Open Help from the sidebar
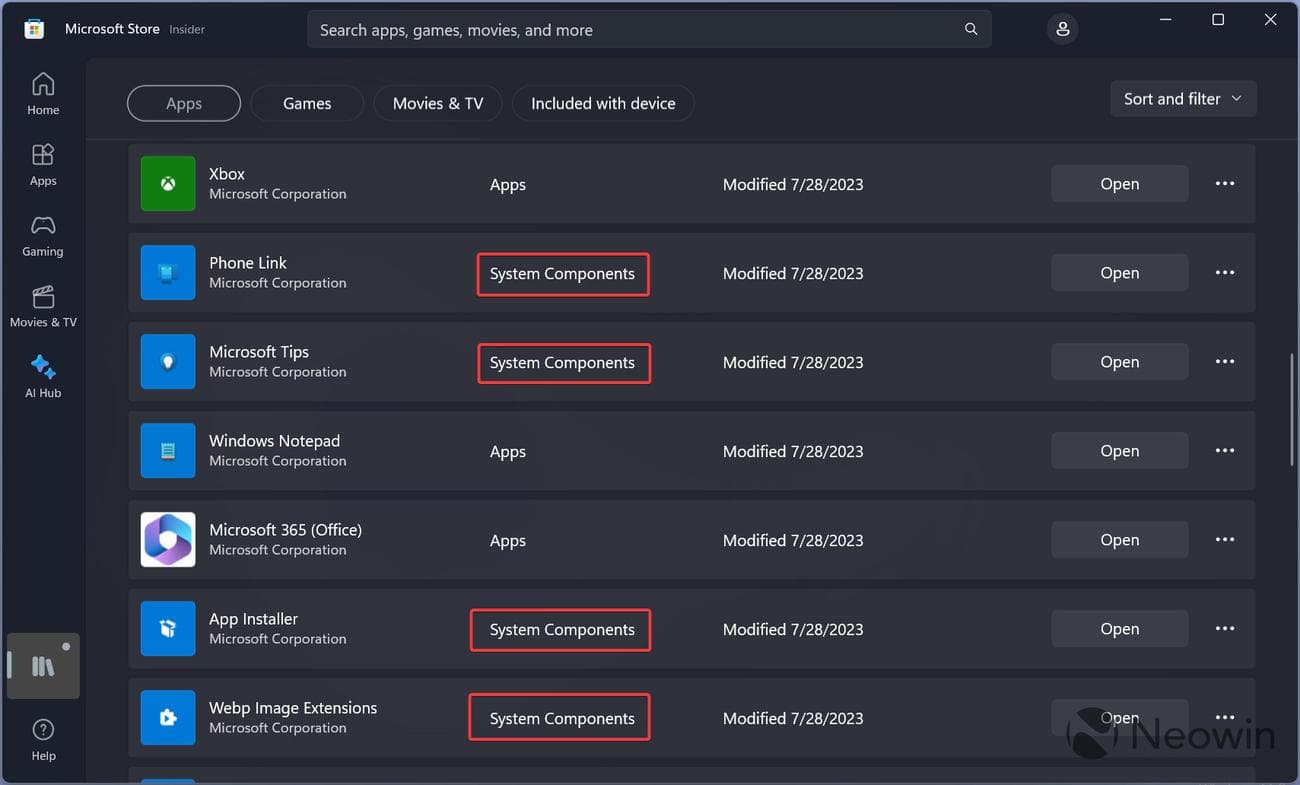 43,740
